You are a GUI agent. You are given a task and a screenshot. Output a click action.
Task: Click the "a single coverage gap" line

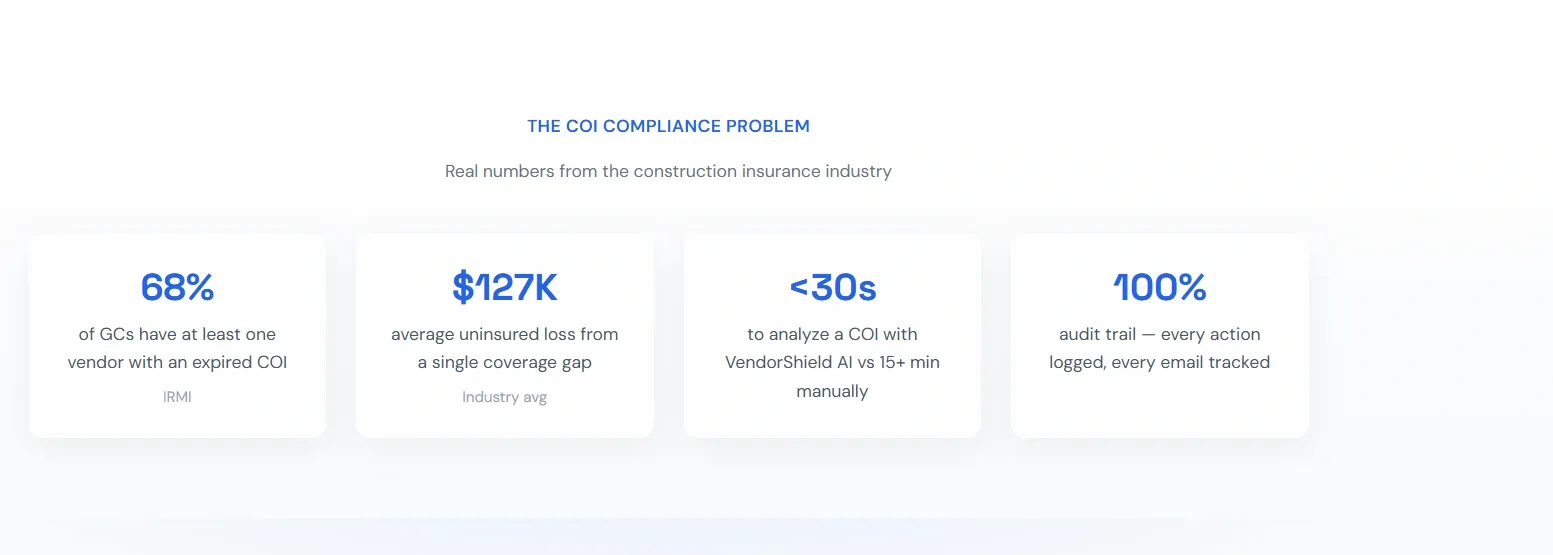click(x=504, y=362)
